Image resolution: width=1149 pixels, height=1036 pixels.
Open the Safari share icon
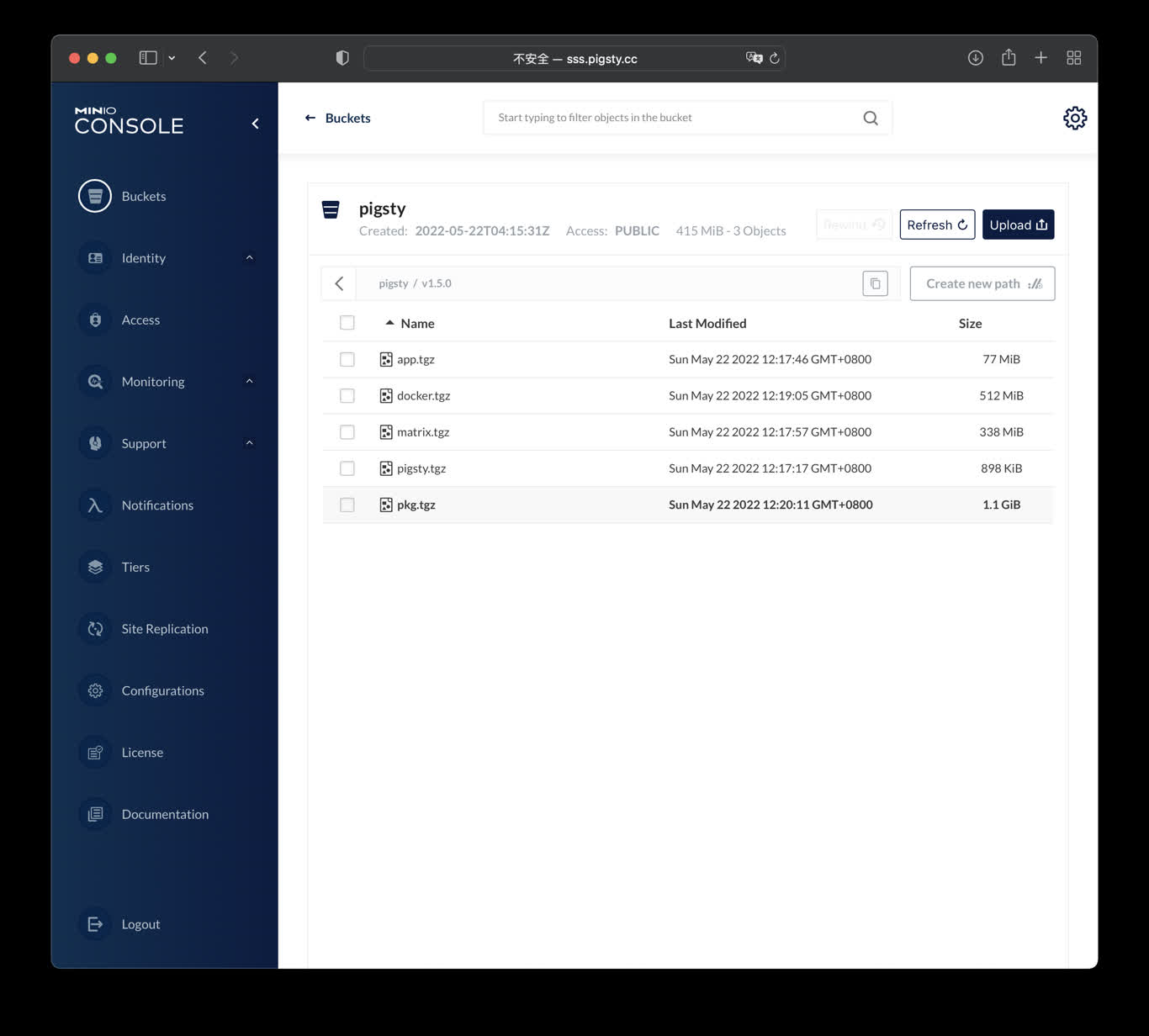1009,58
